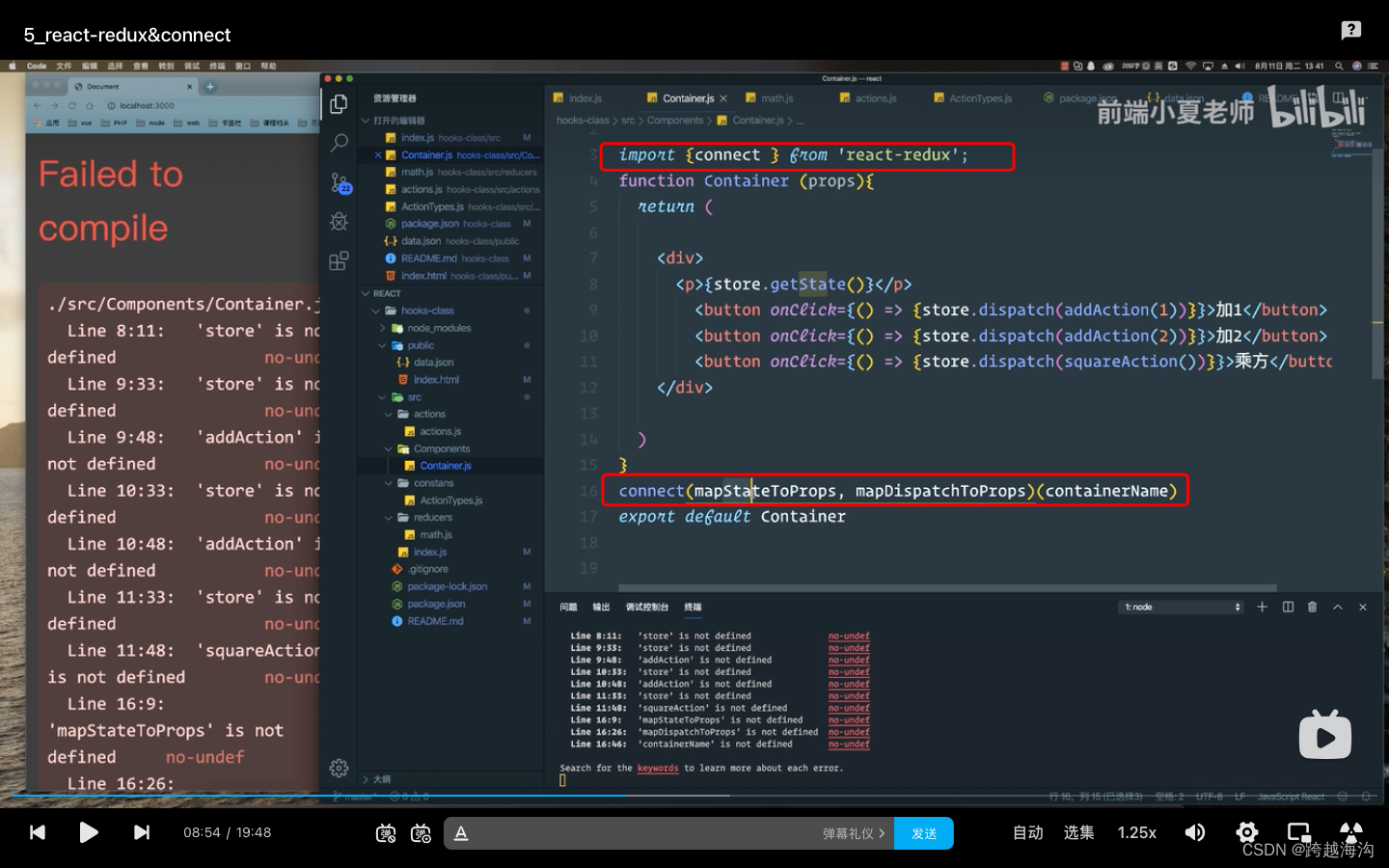Open 输出 output panel tab
1389x868 pixels.
click(x=601, y=607)
